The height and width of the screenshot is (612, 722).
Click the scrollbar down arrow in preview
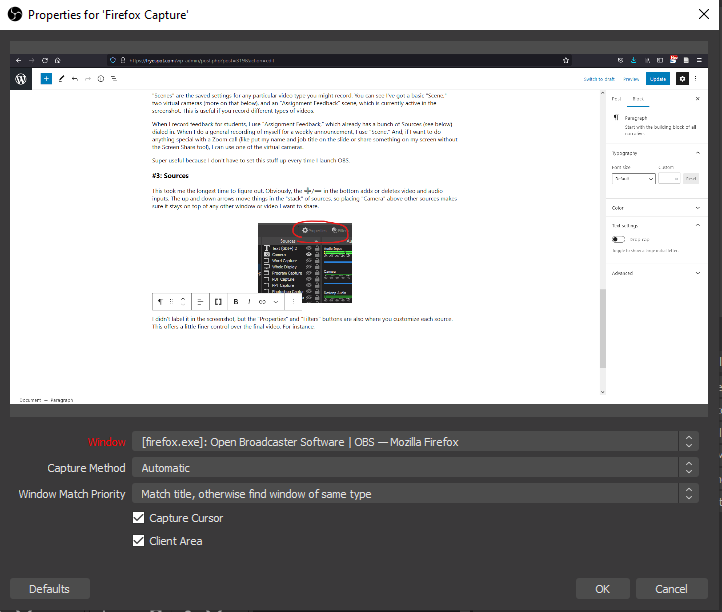[x=602, y=392]
